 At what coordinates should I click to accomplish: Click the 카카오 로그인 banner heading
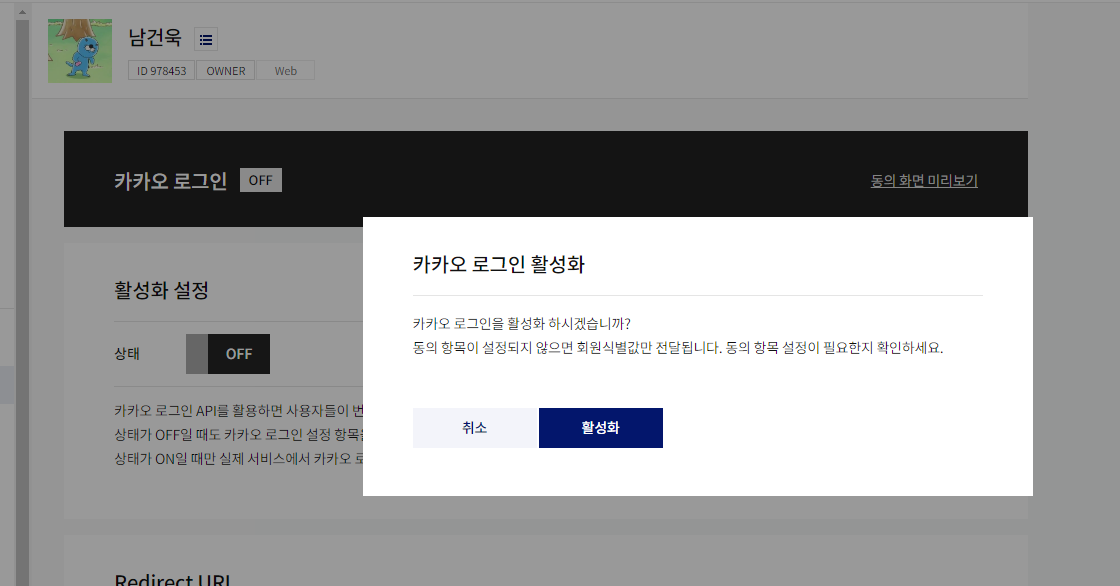point(171,181)
